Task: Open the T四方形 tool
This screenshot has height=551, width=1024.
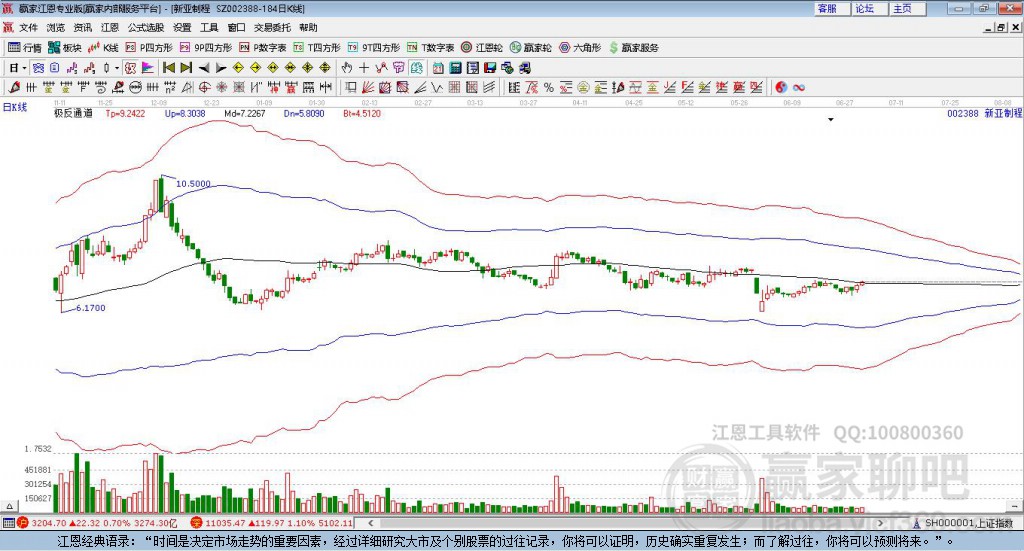Action: (317, 48)
